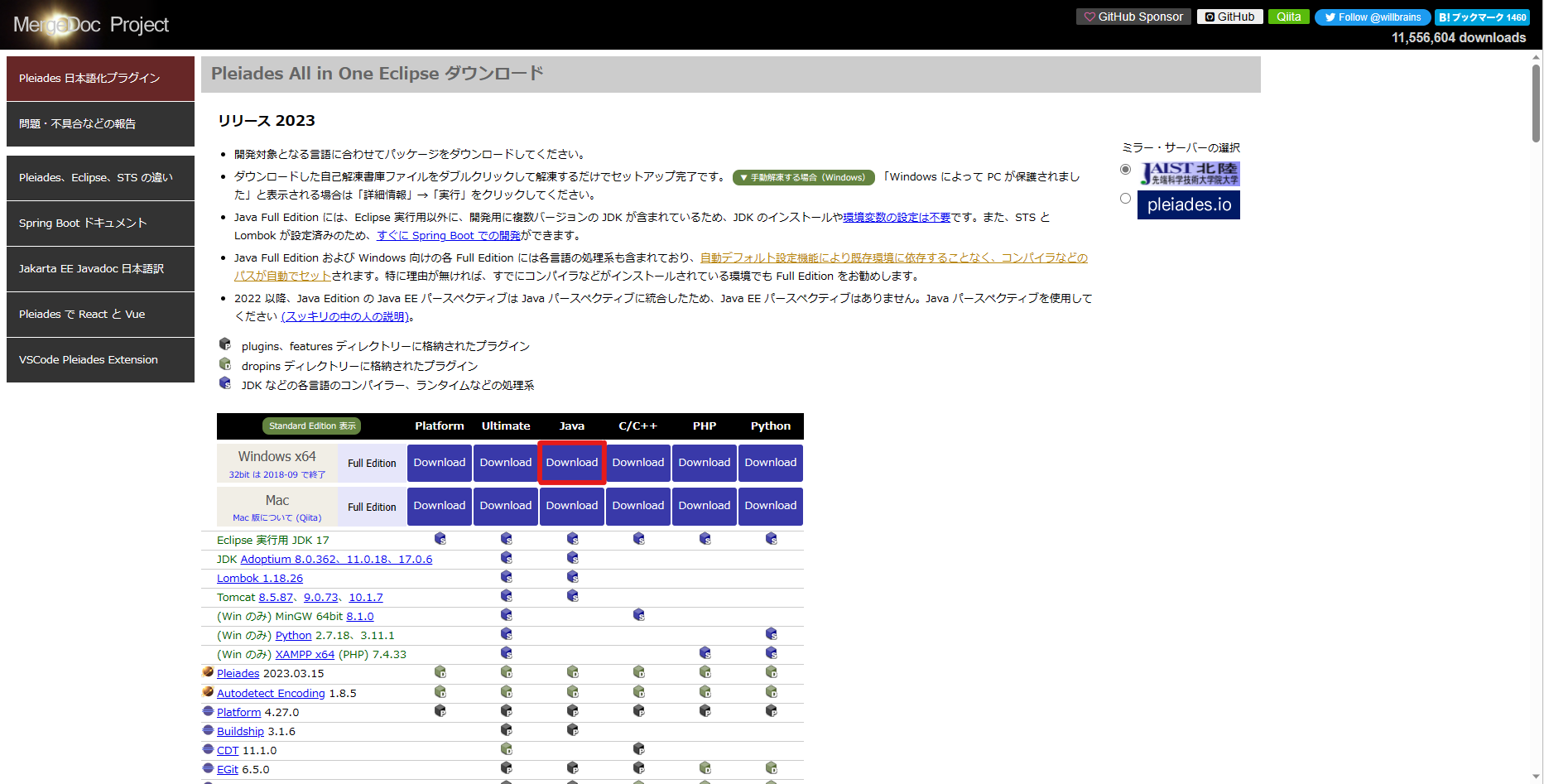Download the Java edition for Windows x64

(572, 463)
